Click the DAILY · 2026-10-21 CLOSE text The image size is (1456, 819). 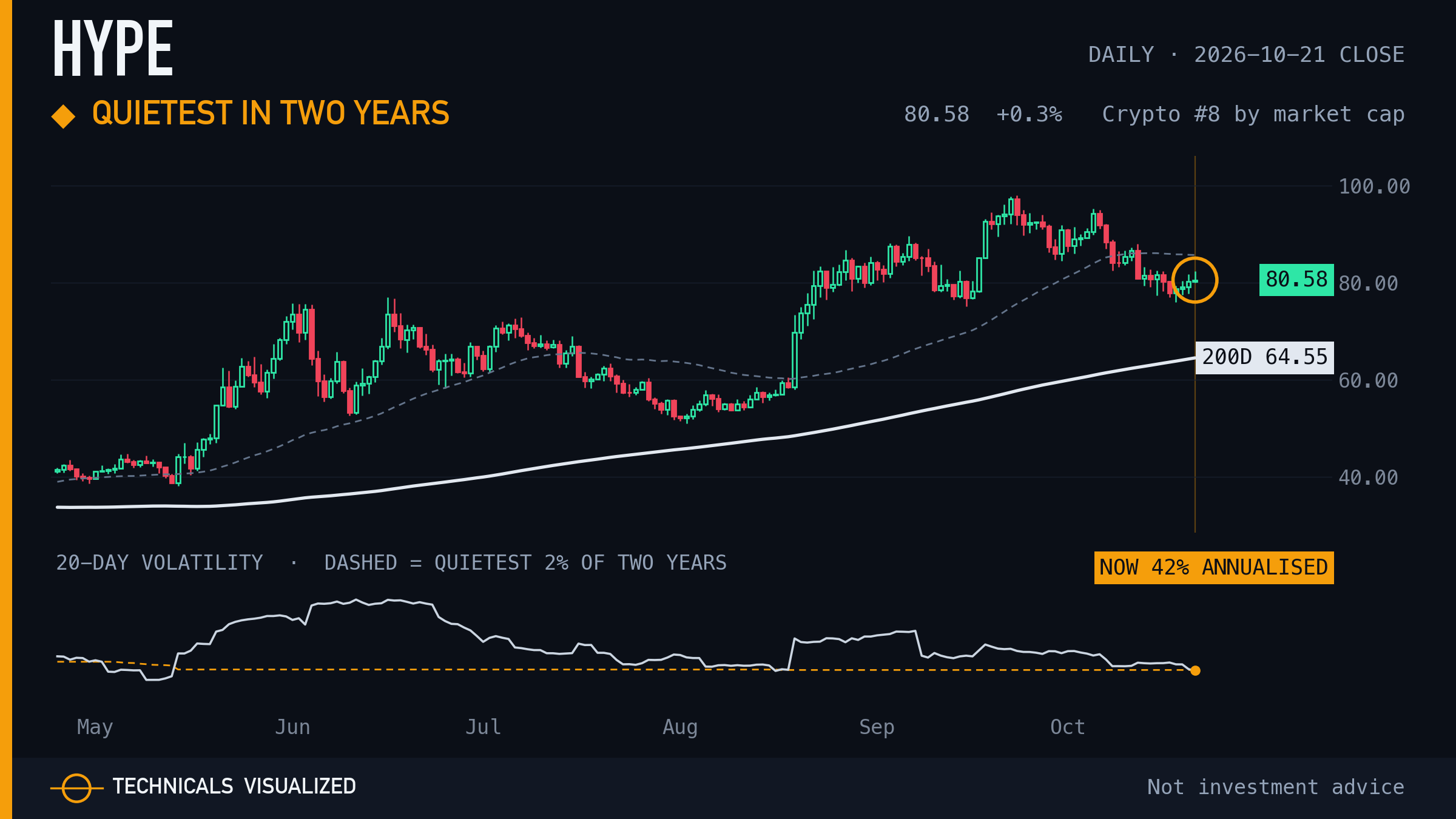coord(1246,55)
